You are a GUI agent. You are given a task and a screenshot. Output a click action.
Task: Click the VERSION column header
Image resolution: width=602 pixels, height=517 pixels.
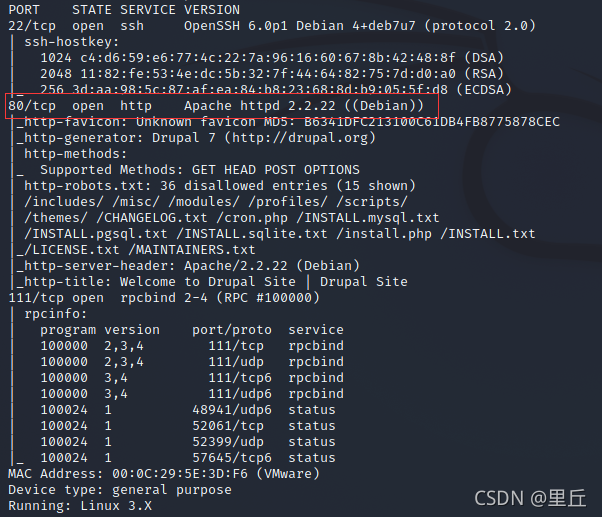click(211, 9)
